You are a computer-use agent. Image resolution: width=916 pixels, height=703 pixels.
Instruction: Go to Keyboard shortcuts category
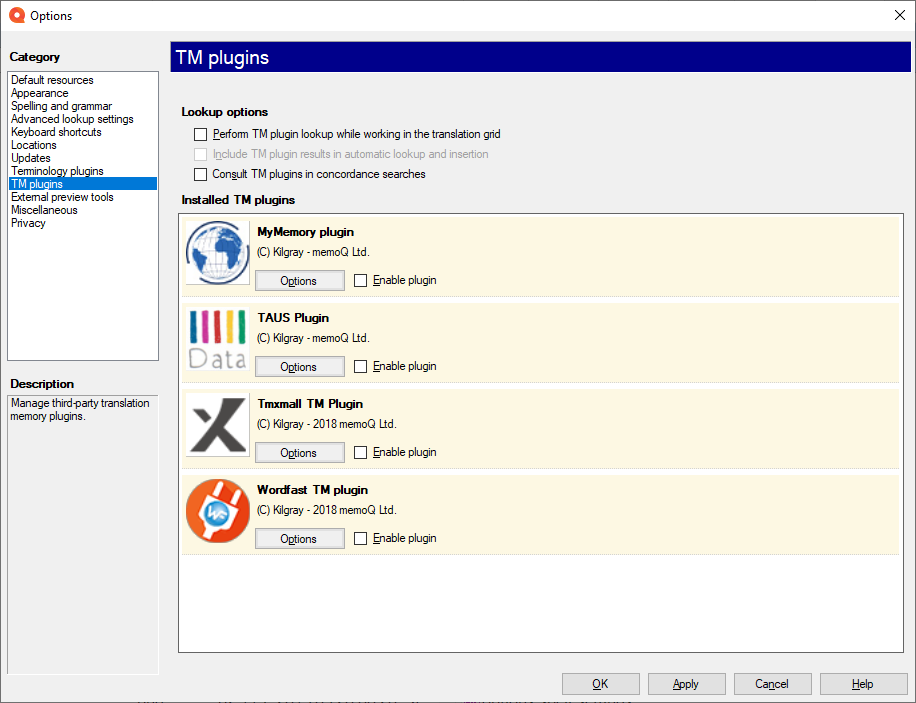[x=56, y=132]
